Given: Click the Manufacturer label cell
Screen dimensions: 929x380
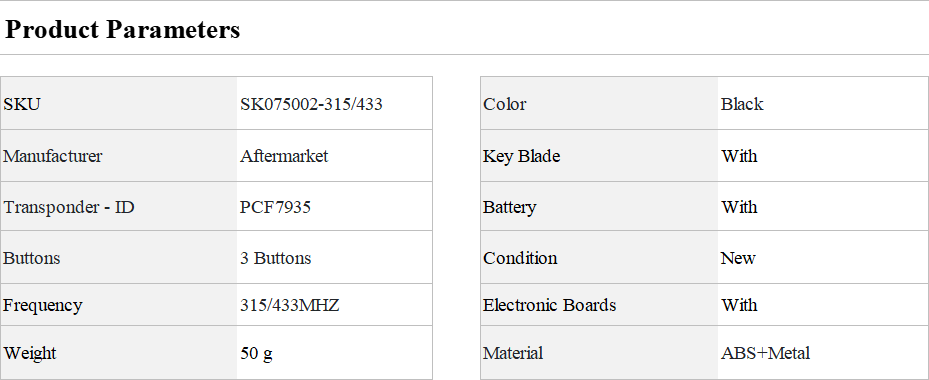Looking at the screenshot, I should pyautogui.click(x=118, y=156).
